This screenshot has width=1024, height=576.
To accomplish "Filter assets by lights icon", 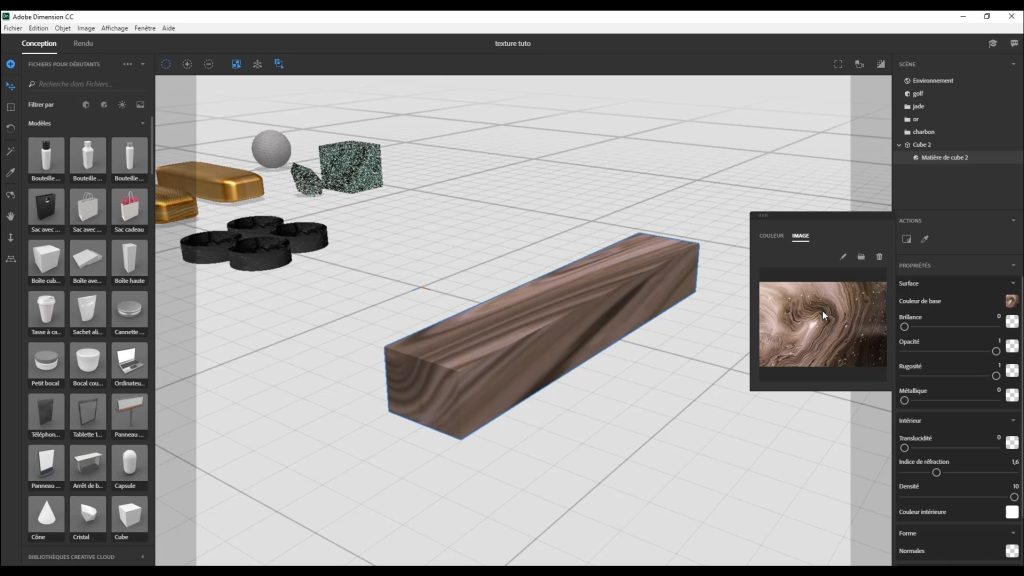I will pyautogui.click(x=122, y=104).
